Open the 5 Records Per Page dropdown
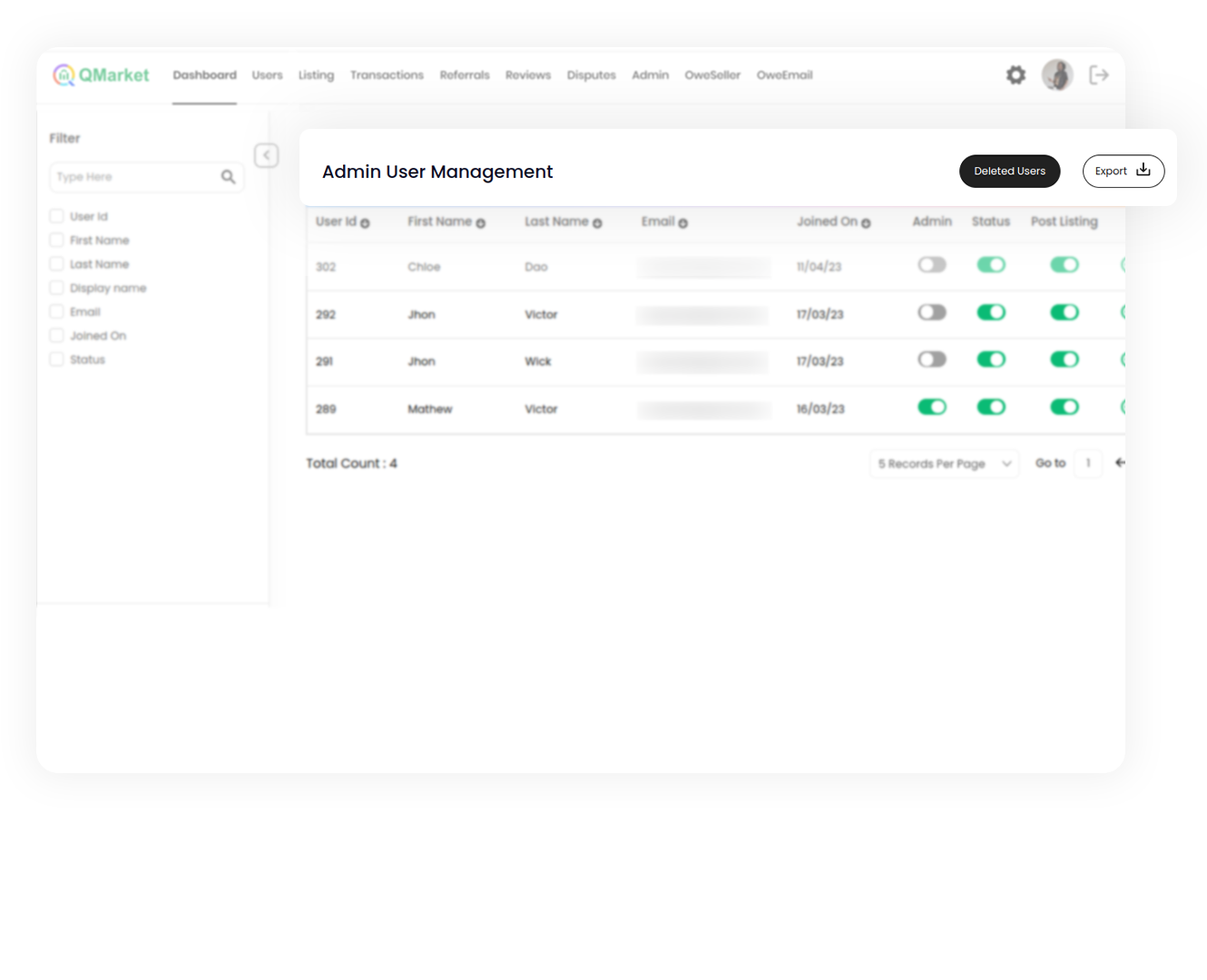This screenshot has height=980, width=1207. [x=944, y=464]
